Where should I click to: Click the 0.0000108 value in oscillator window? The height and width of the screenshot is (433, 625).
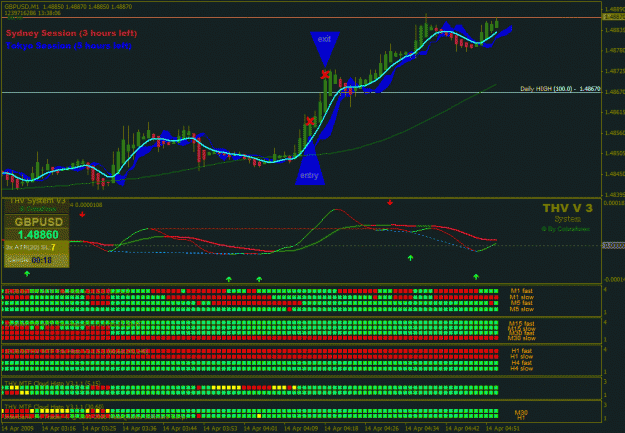(x=88, y=205)
